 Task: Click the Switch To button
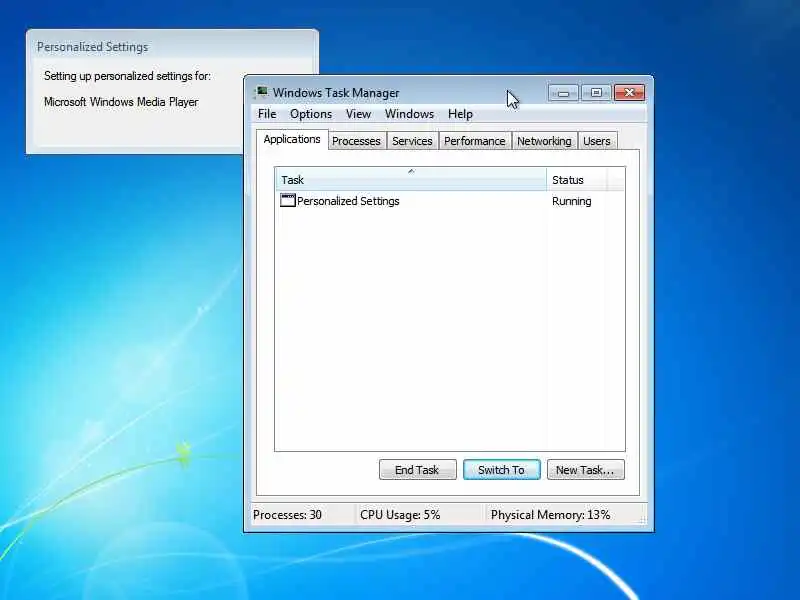coord(502,470)
